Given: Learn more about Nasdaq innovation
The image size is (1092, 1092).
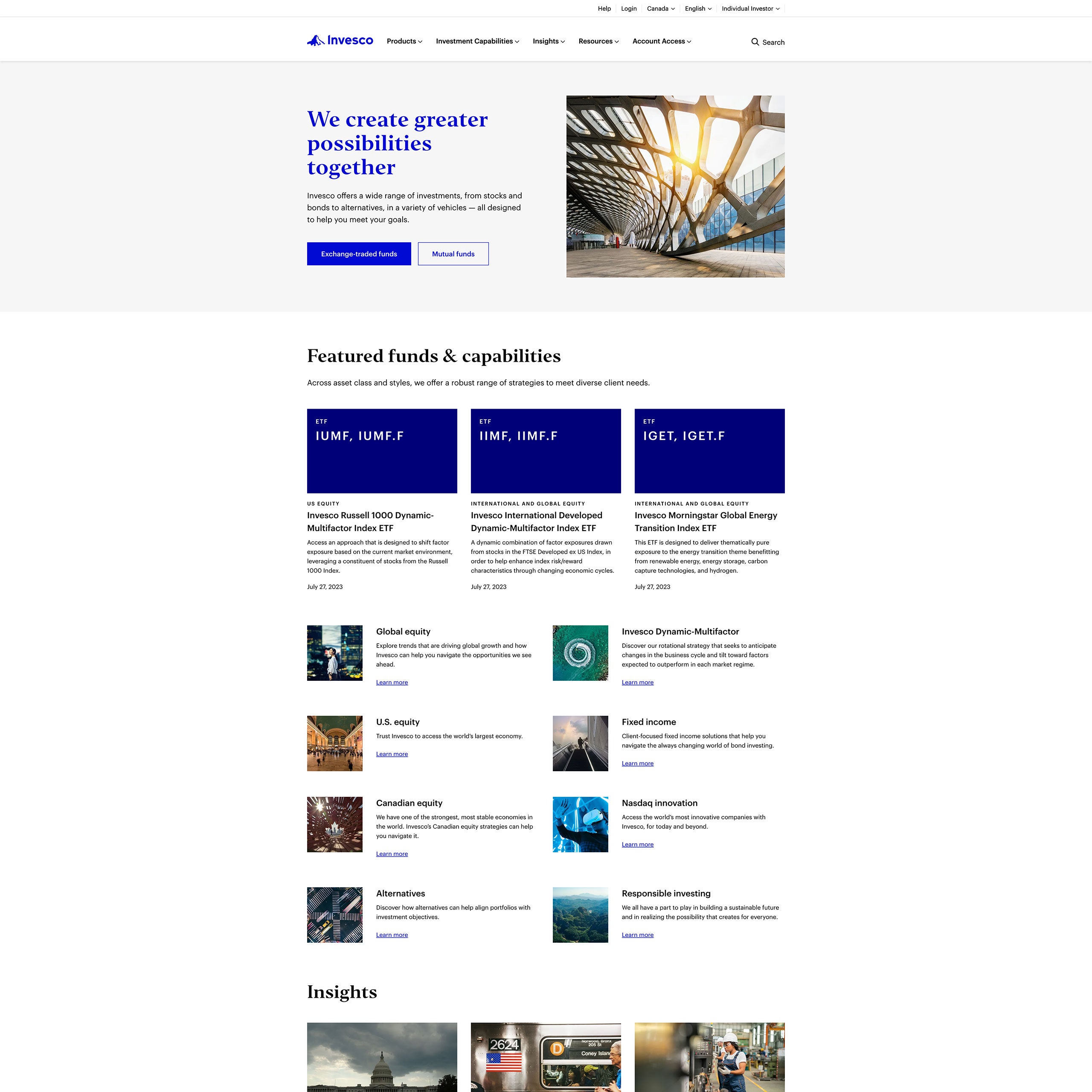Looking at the screenshot, I should tap(638, 845).
